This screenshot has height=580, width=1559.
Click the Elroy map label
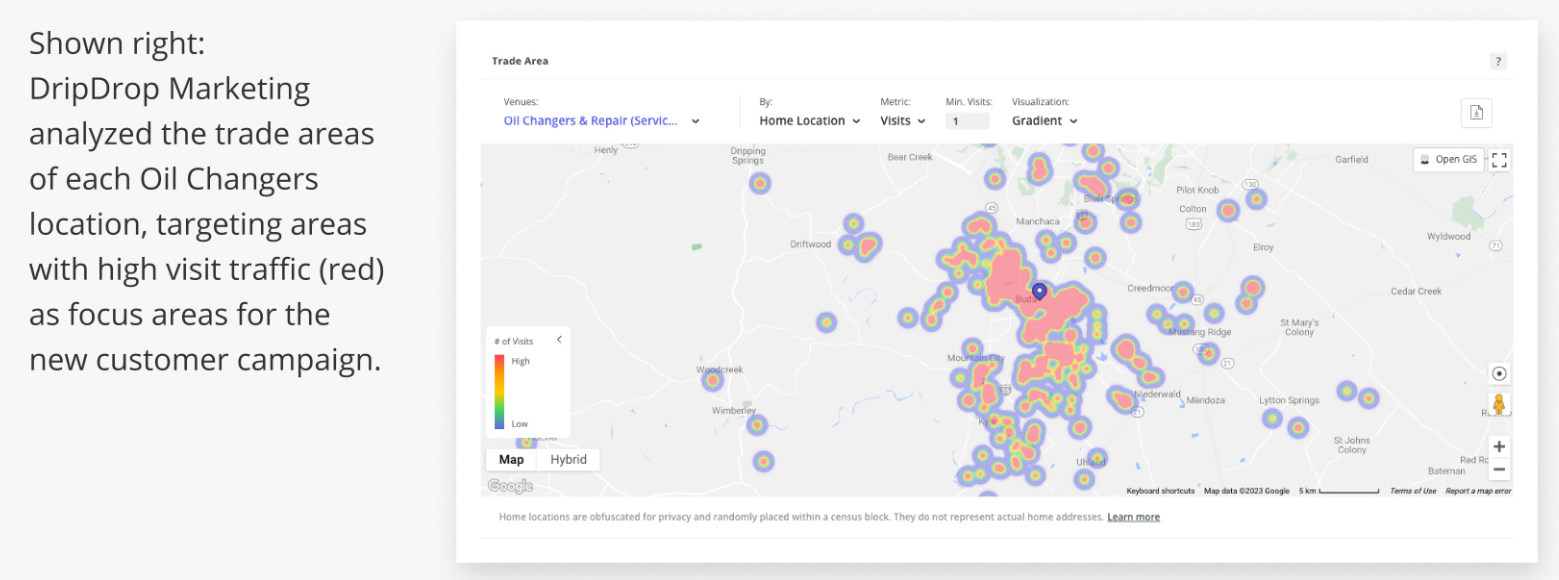point(1263,247)
